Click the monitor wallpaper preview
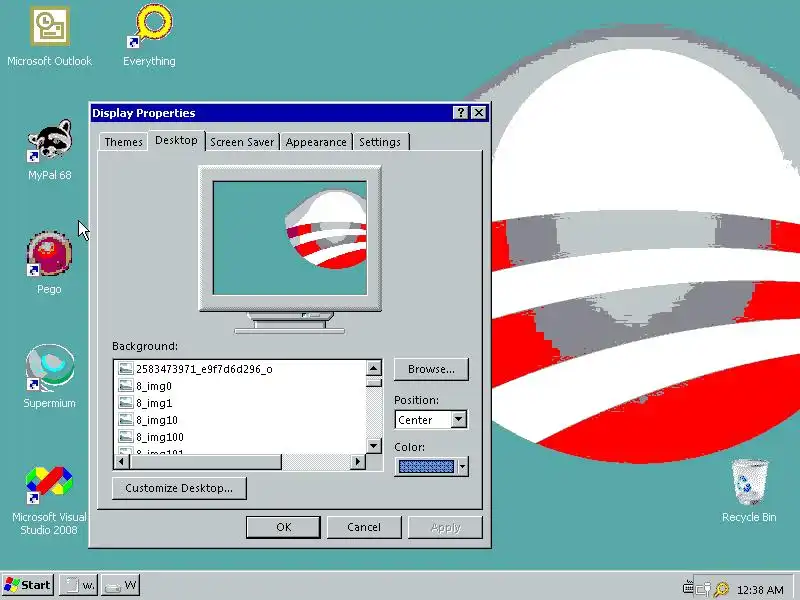This screenshot has height=600, width=800. [x=290, y=238]
